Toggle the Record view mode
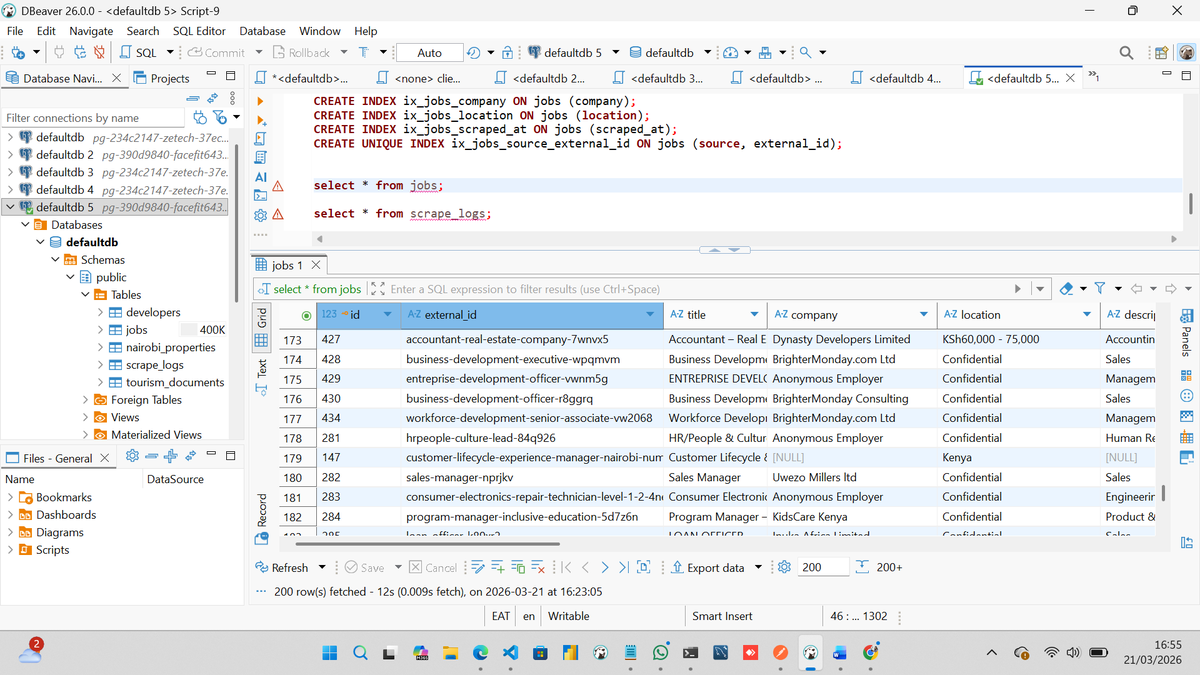This screenshot has width=1200, height=675. pyautogui.click(x=262, y=517)
